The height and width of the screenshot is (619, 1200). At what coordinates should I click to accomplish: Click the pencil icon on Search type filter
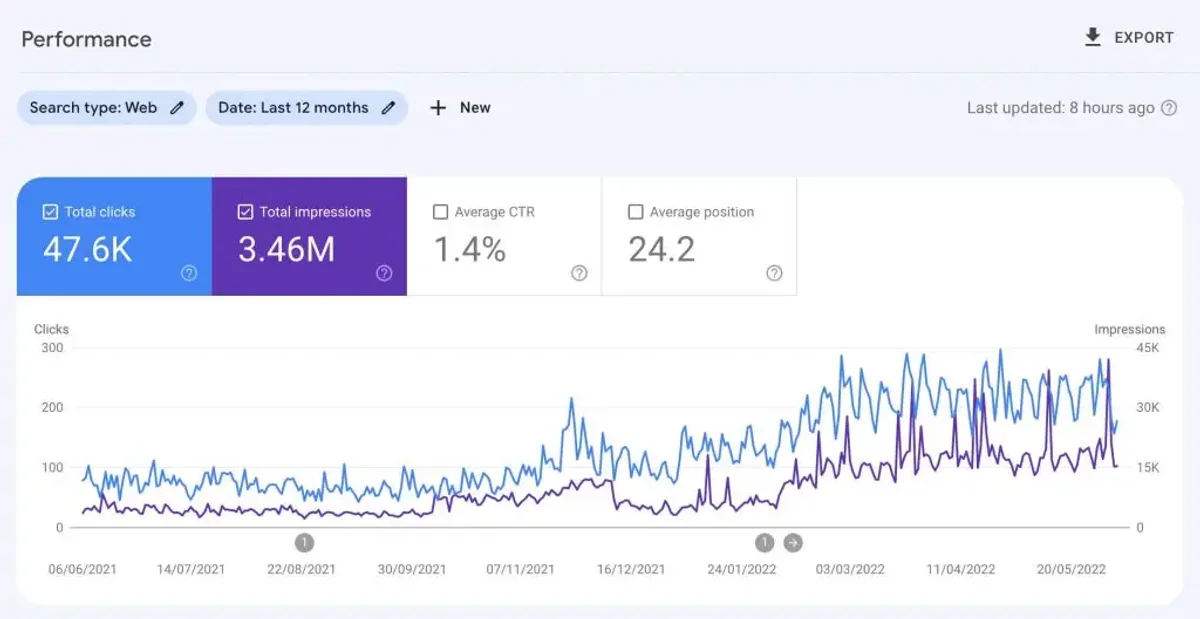178,107
